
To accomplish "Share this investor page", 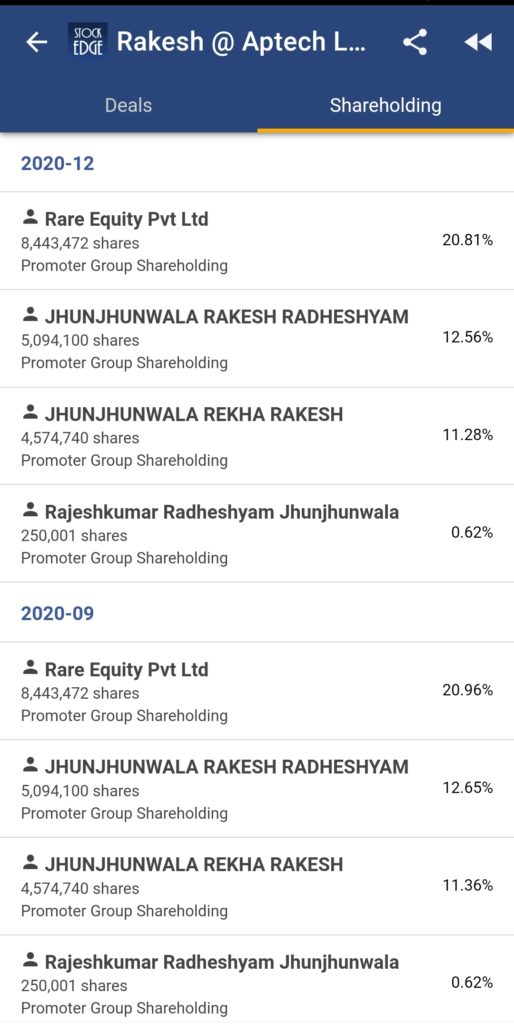I will coord(415,42).
